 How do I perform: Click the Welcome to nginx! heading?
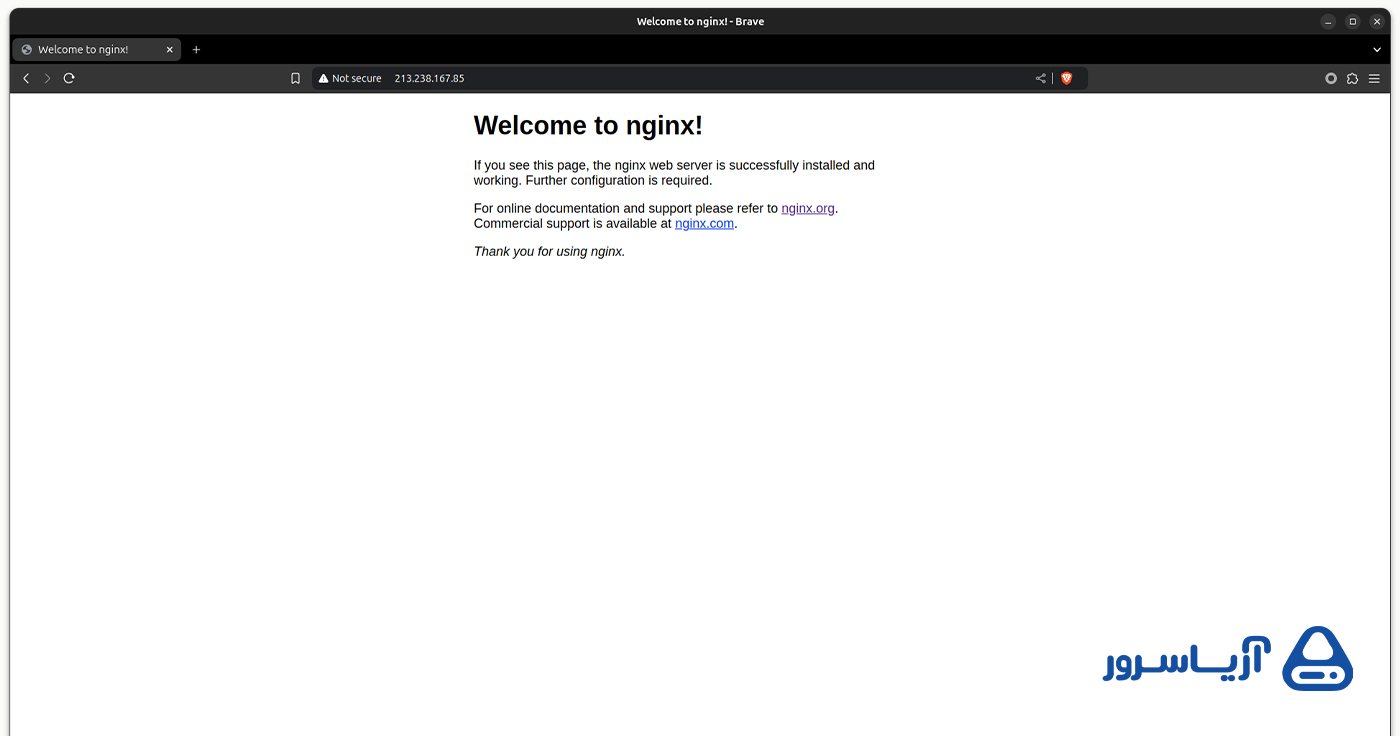[x=588, y=125]
